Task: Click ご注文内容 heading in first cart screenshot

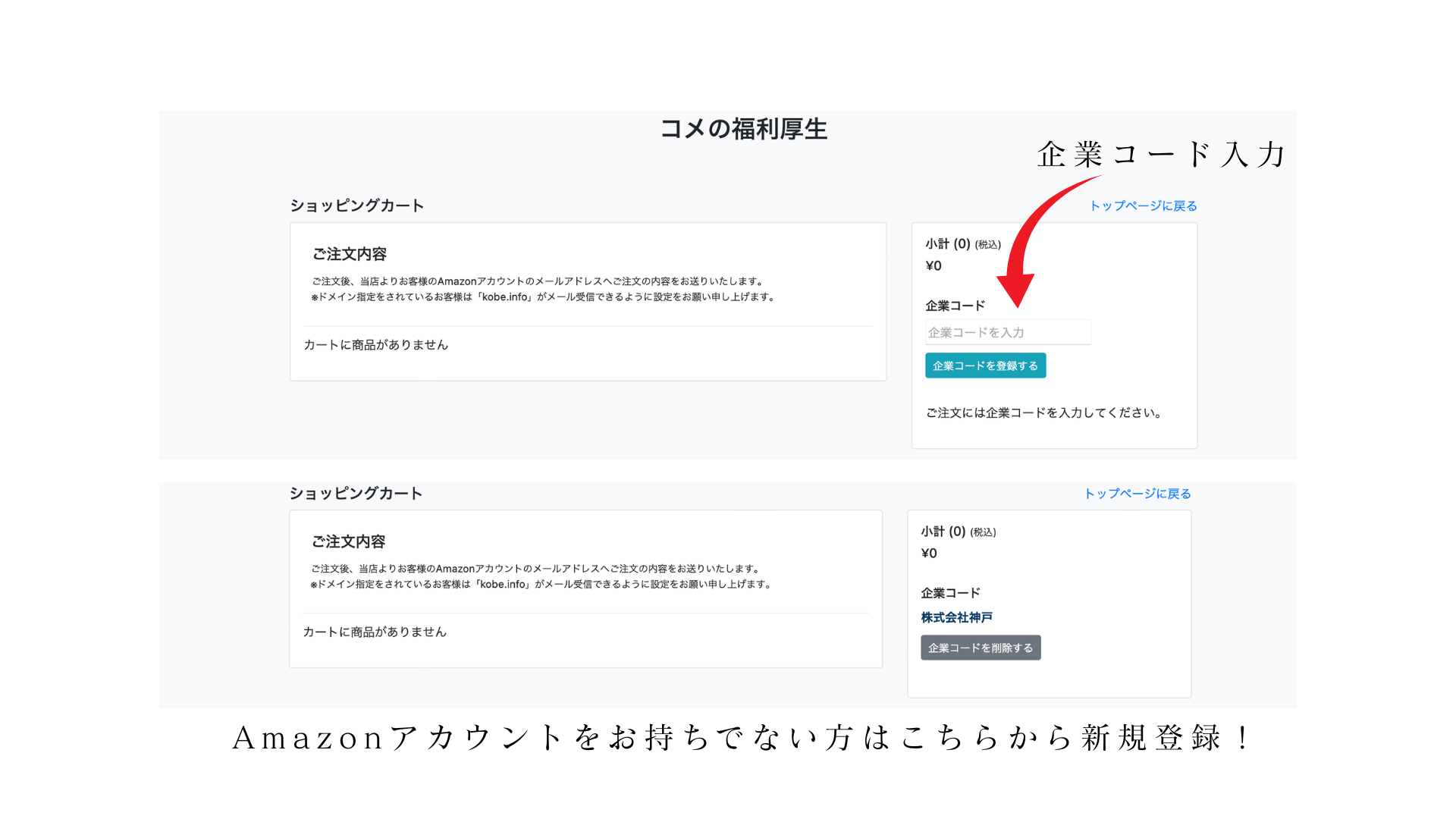Action: click(350, 254)
